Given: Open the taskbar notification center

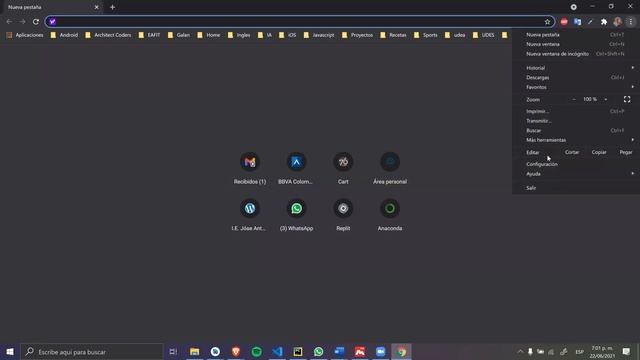Looking at the screenshot, I should pyautogui.click(x=626, y=351).
